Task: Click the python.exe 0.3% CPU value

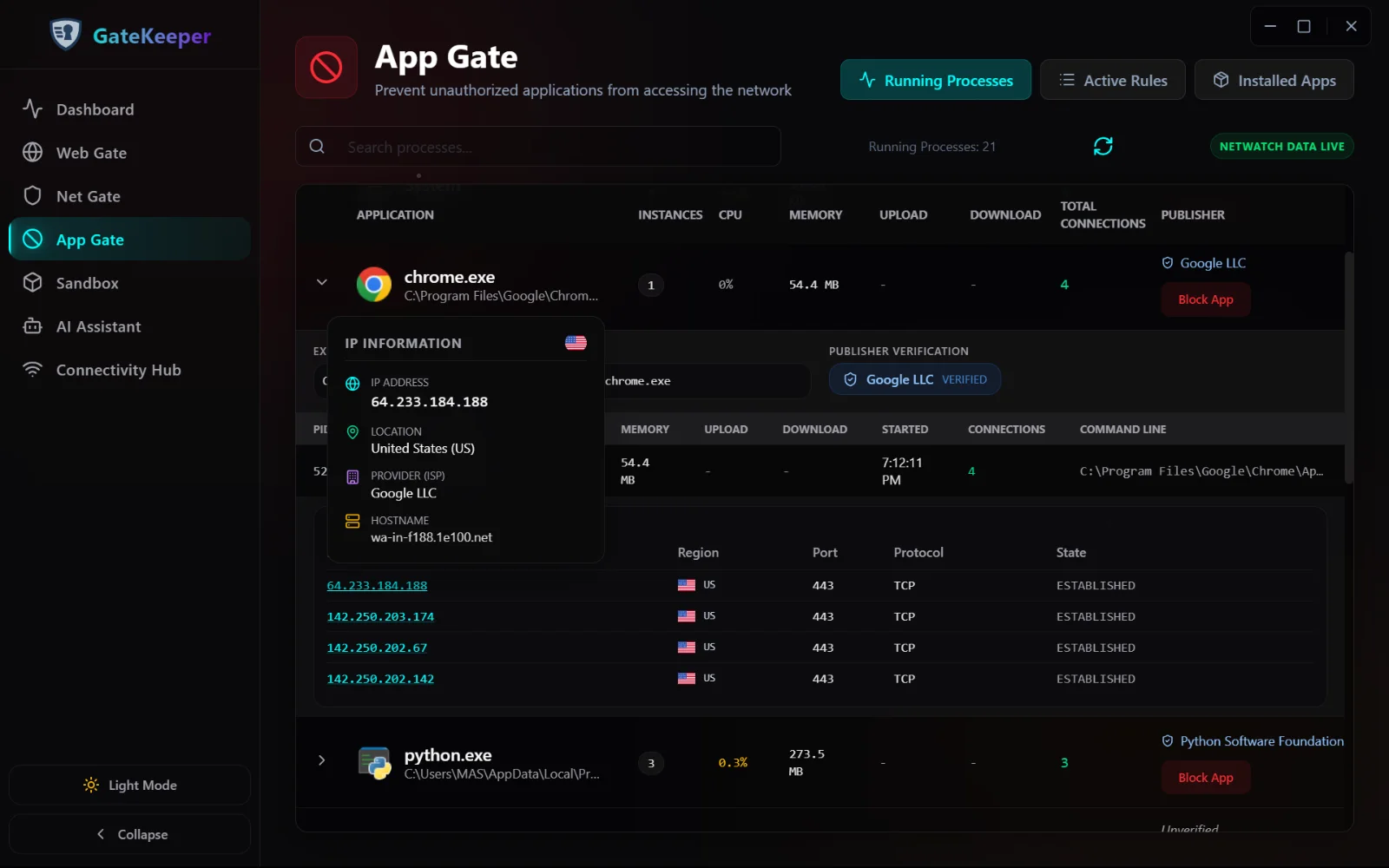Action: 733,763
